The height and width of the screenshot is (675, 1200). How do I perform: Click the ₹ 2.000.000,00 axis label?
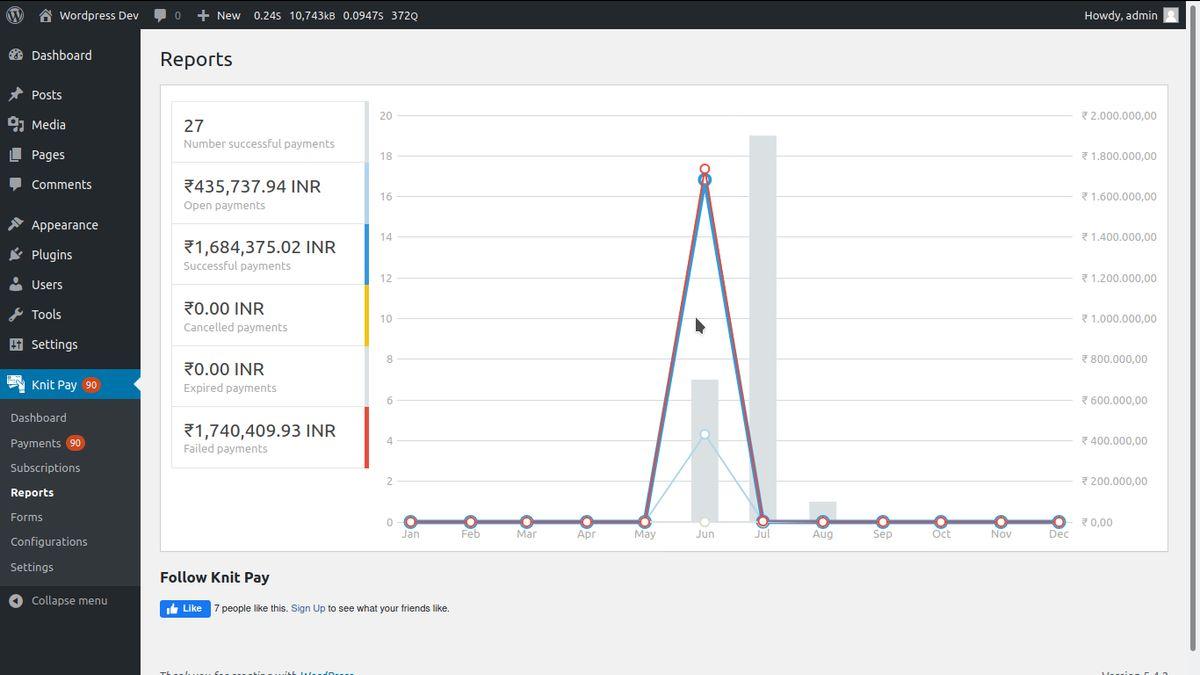pos(1119,116)
